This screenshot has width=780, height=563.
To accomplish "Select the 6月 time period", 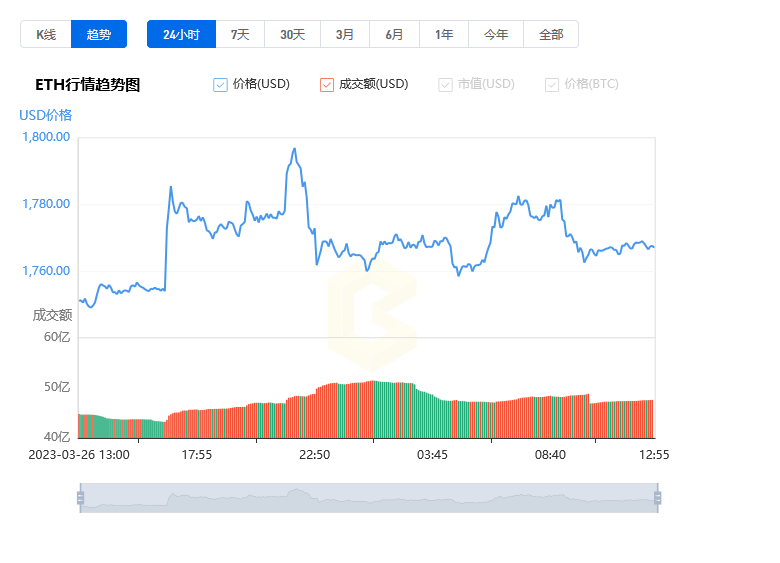I will (394, 34).
